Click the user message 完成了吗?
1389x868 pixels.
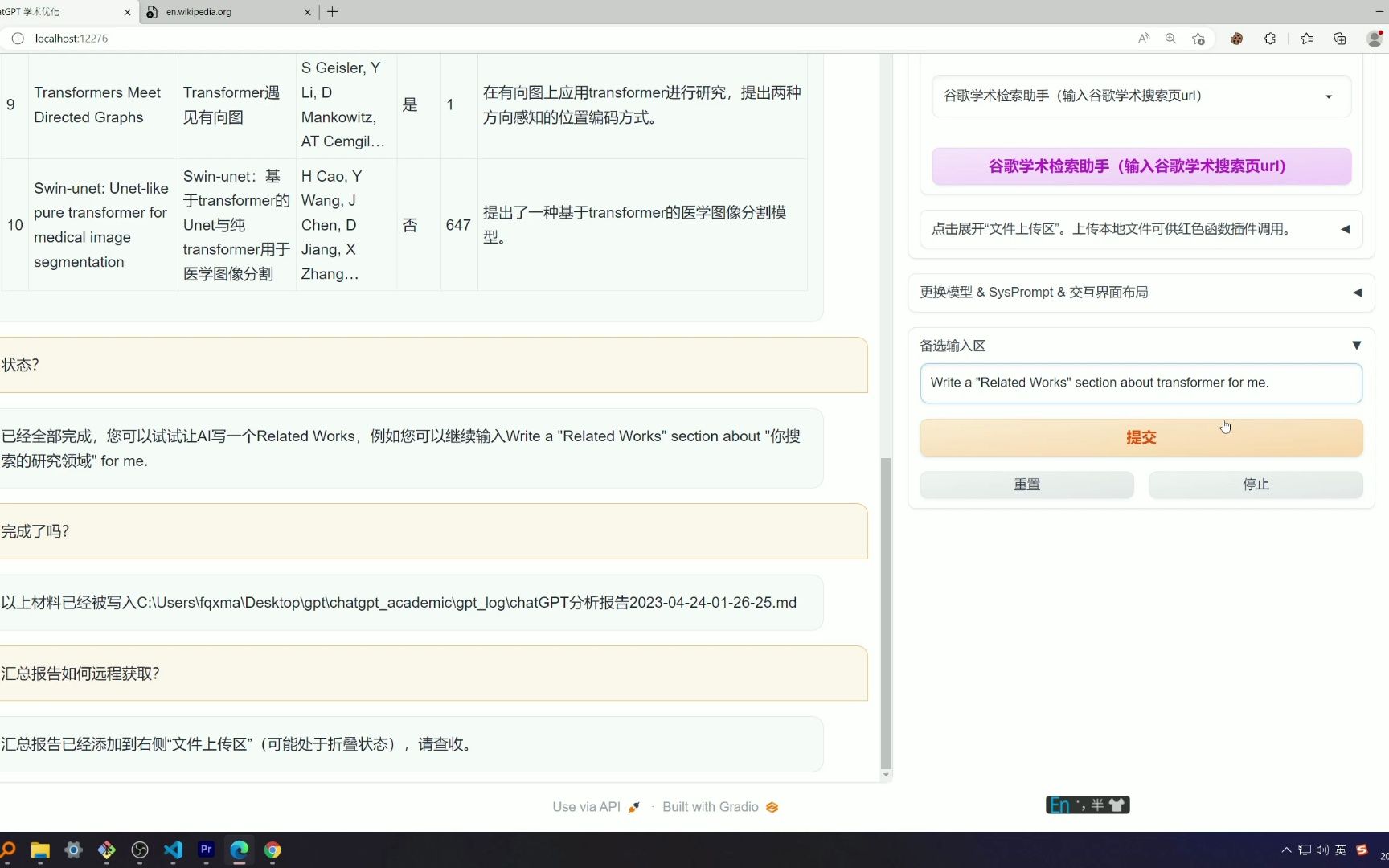point(432,531)
